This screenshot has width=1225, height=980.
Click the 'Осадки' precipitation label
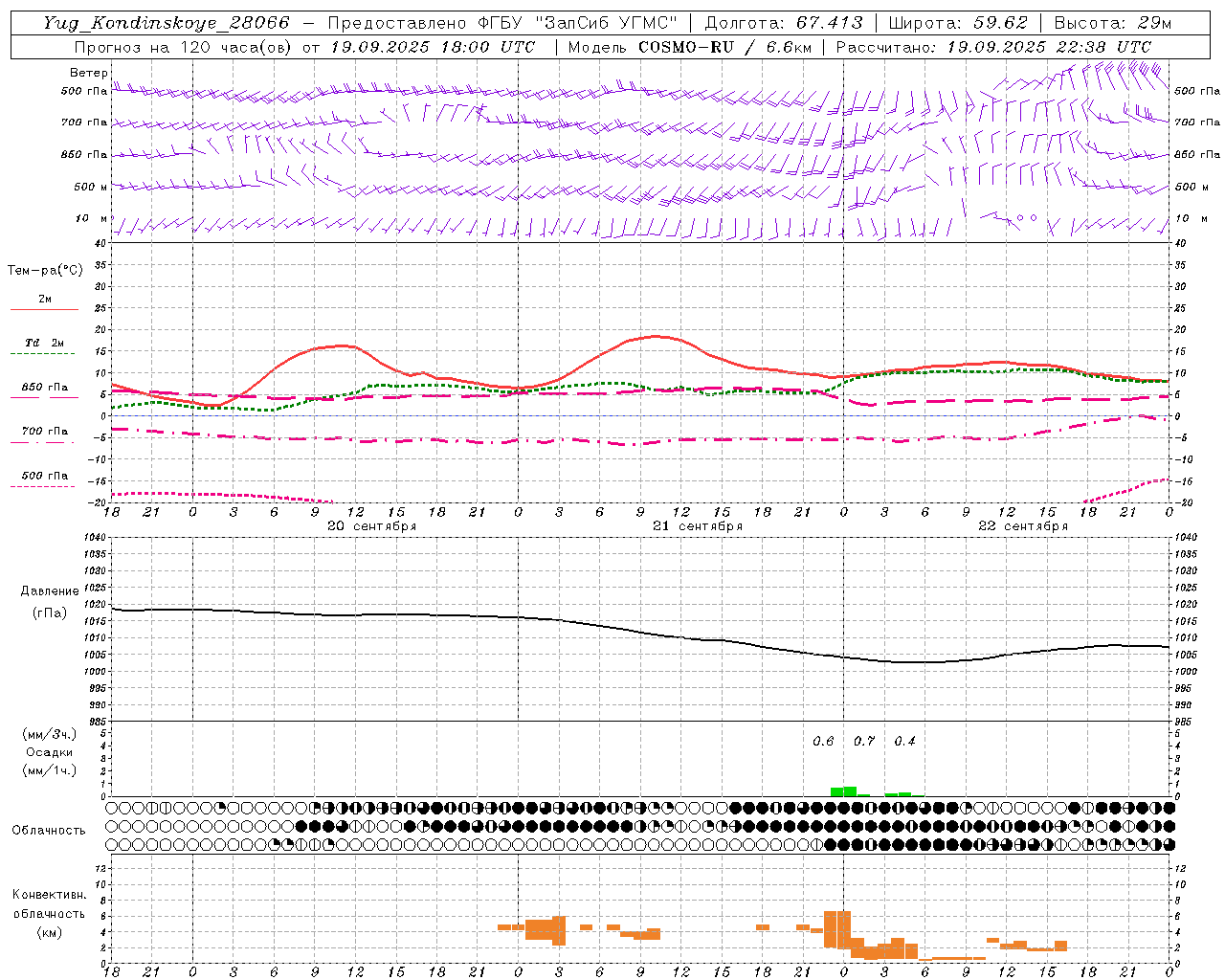[x=50, y=752]
